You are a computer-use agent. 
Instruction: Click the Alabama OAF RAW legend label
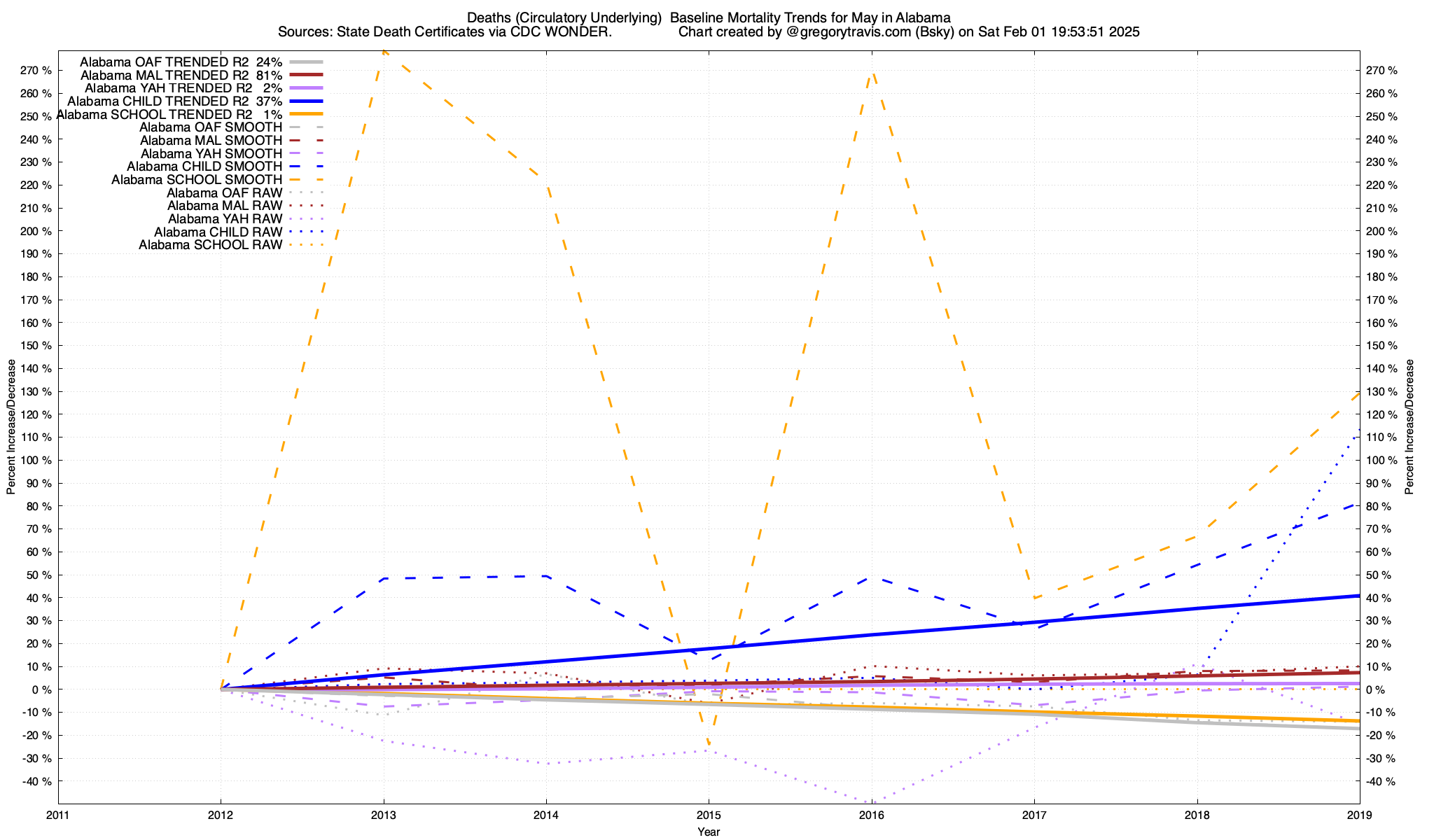click(x=224, y=192)
